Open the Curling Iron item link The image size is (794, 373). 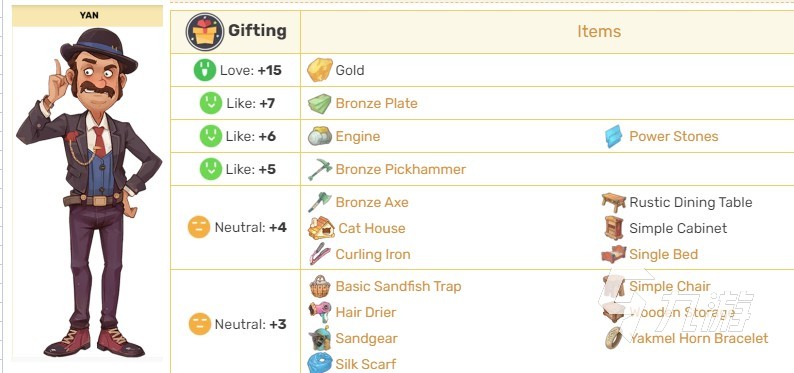(373, 254)
